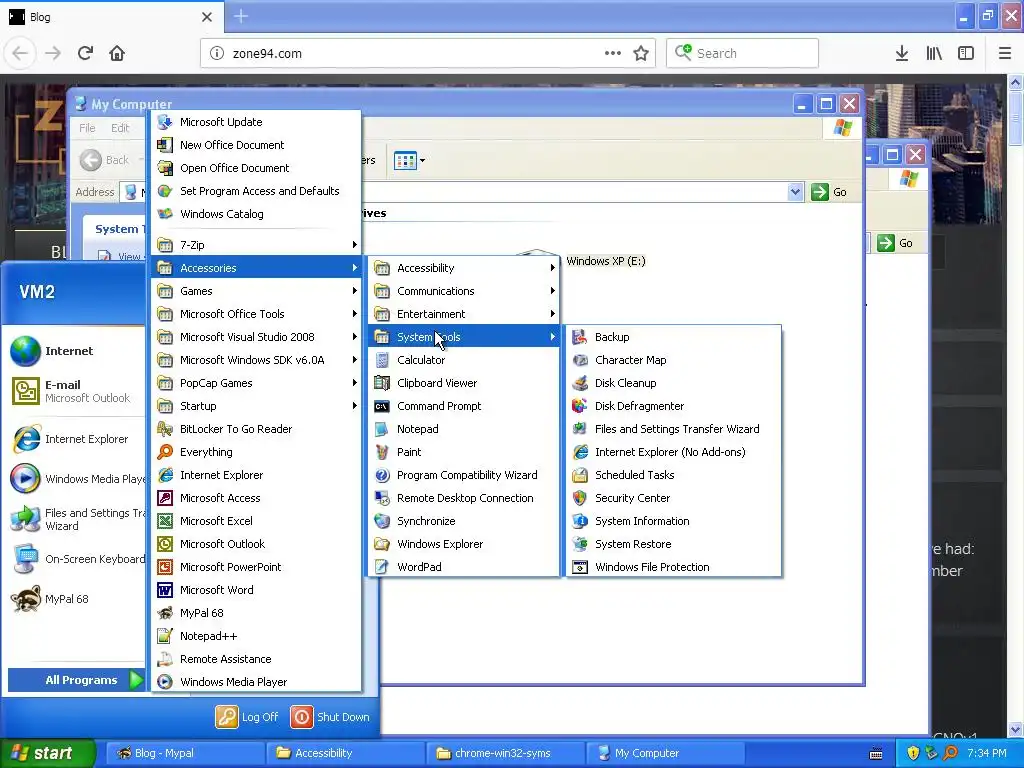This screenshot has height=768, width=1024.
Task: Open Internet from the Start menu pinned list
Action: point(72,351)
